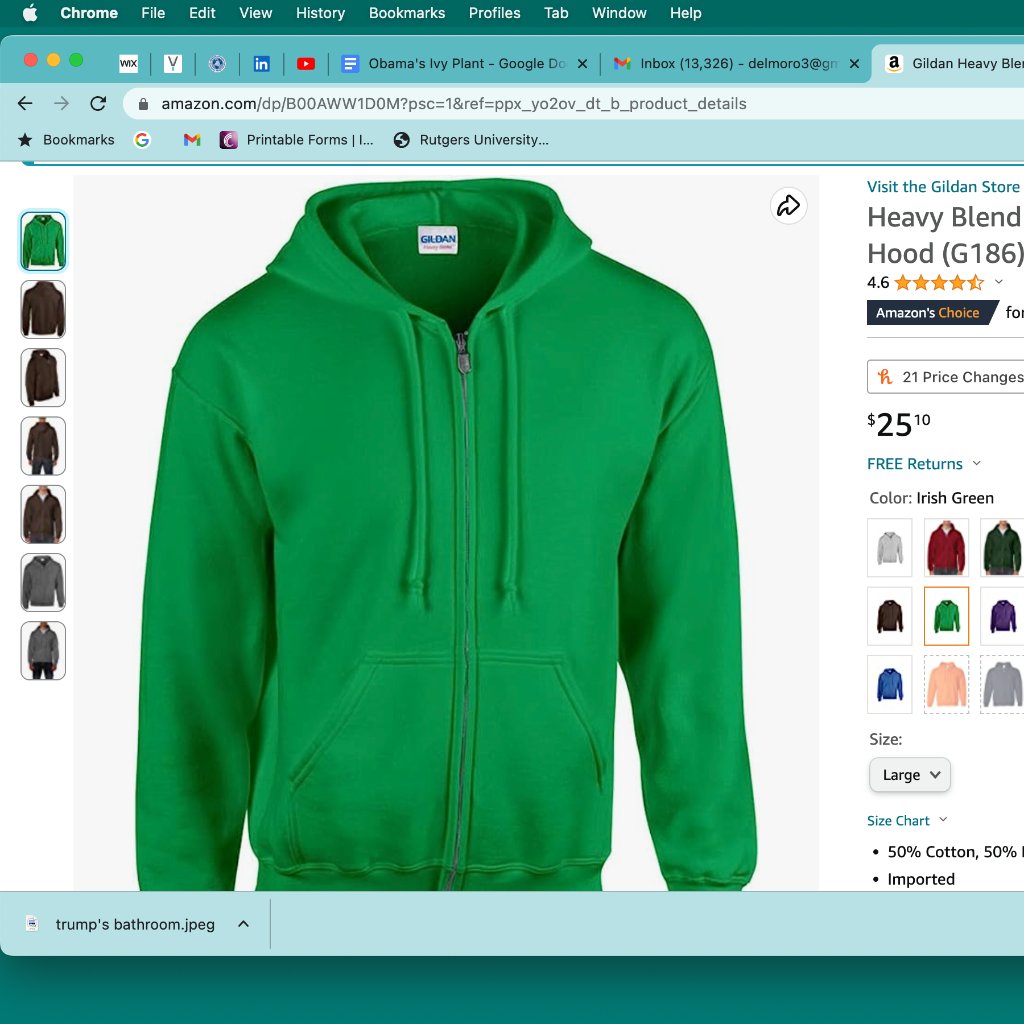1024x1024 pixels.
Task: Open the View menu
Action: click(x=255, y=13)
